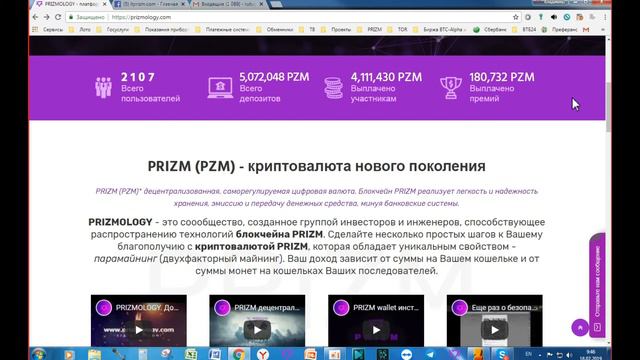Open the Обменники bookmark folder
The image size is (640, 360).
(275, 29)
